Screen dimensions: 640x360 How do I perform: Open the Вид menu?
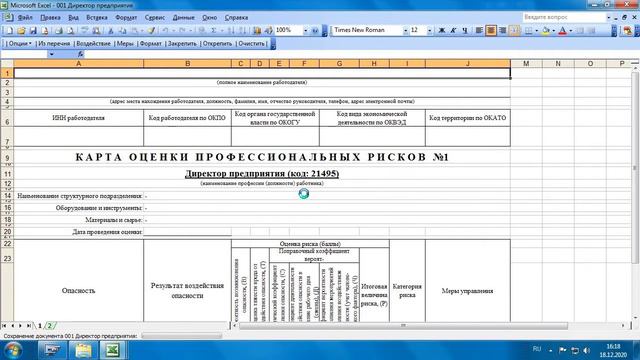click(73, 18)
